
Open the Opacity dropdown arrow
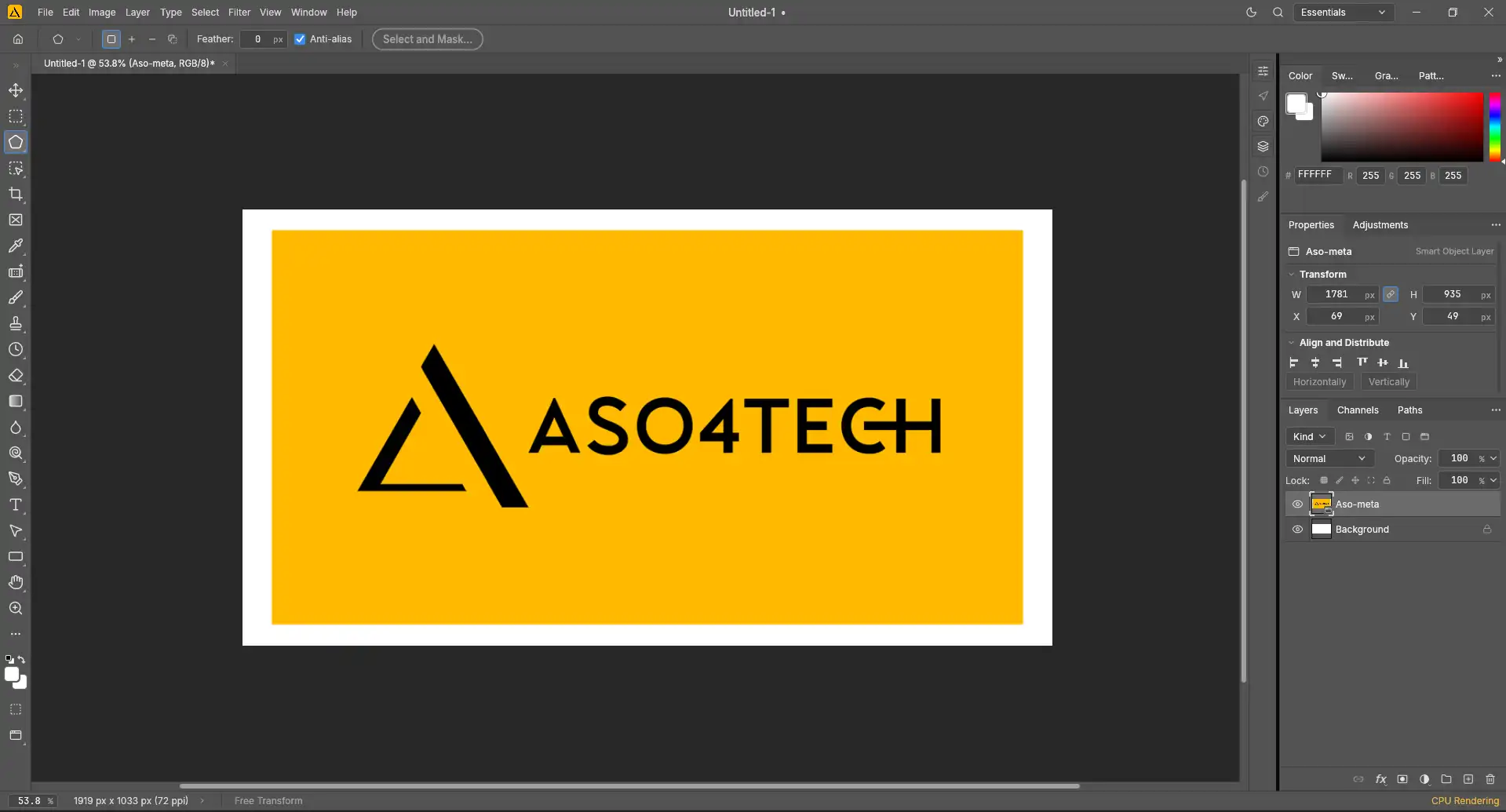pos(1493,459)
